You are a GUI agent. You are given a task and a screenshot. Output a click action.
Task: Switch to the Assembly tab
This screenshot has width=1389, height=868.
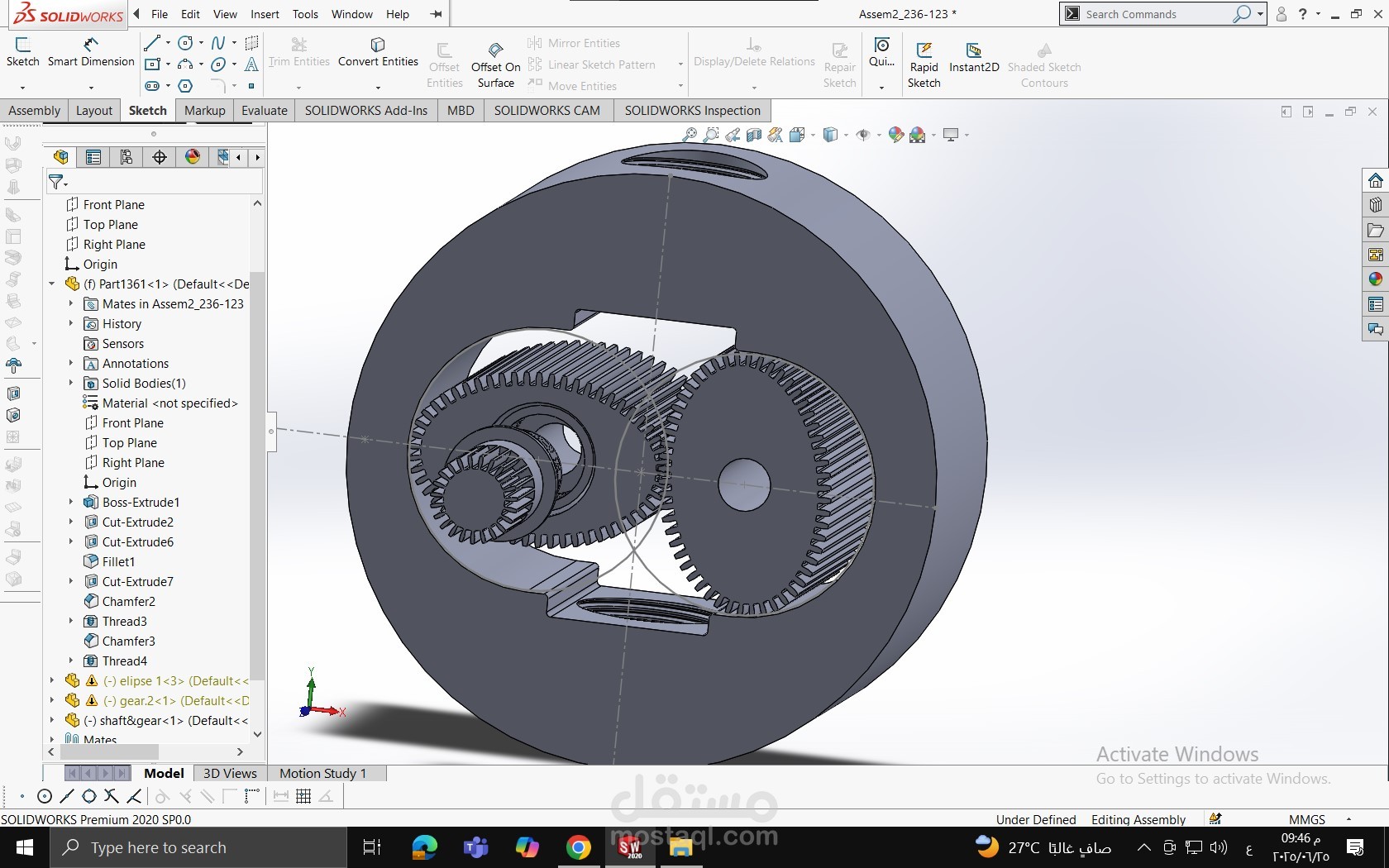(34, 111)
